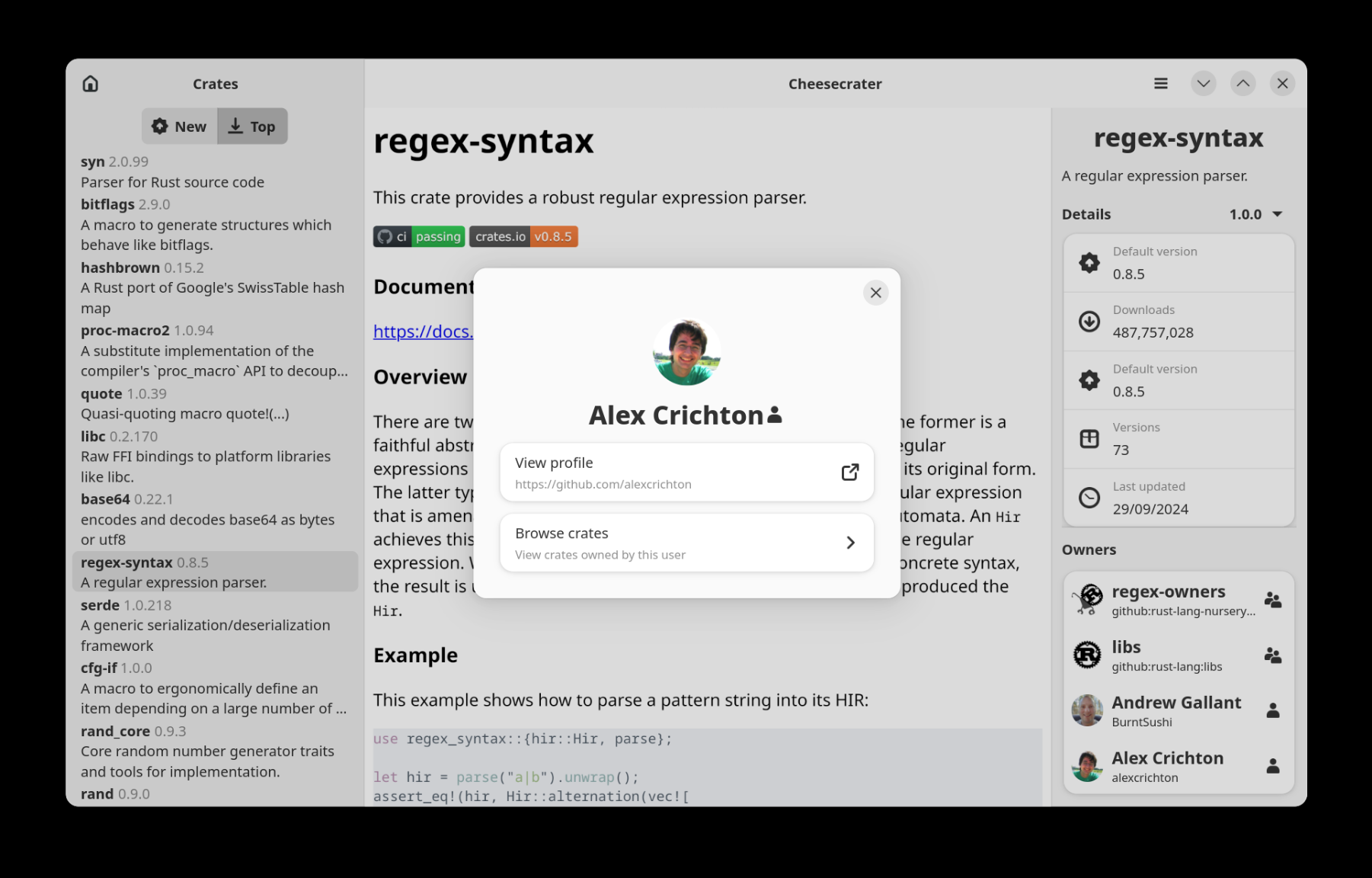Screen dimensions: 1372x878
Task: Select the hashbrown crate
Action: (x=215, y=287)
